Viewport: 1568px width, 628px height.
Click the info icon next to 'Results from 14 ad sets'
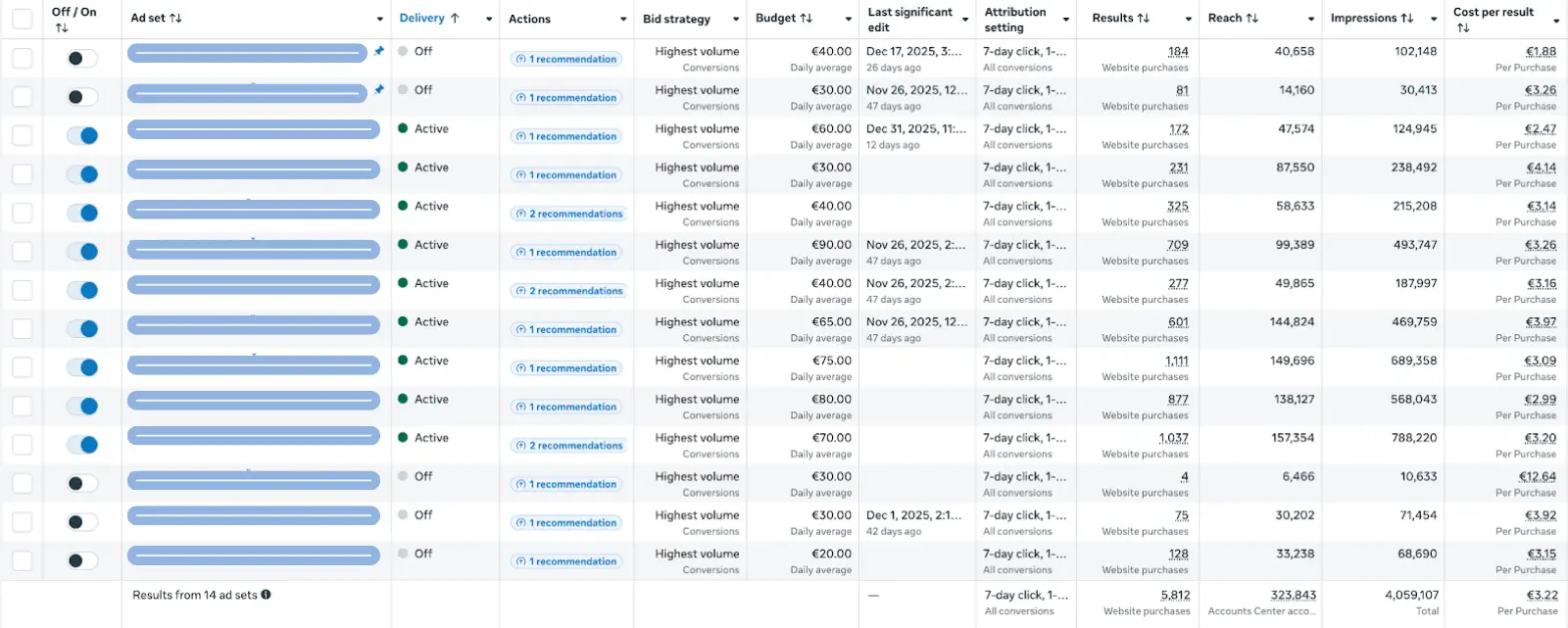[266, 595]
